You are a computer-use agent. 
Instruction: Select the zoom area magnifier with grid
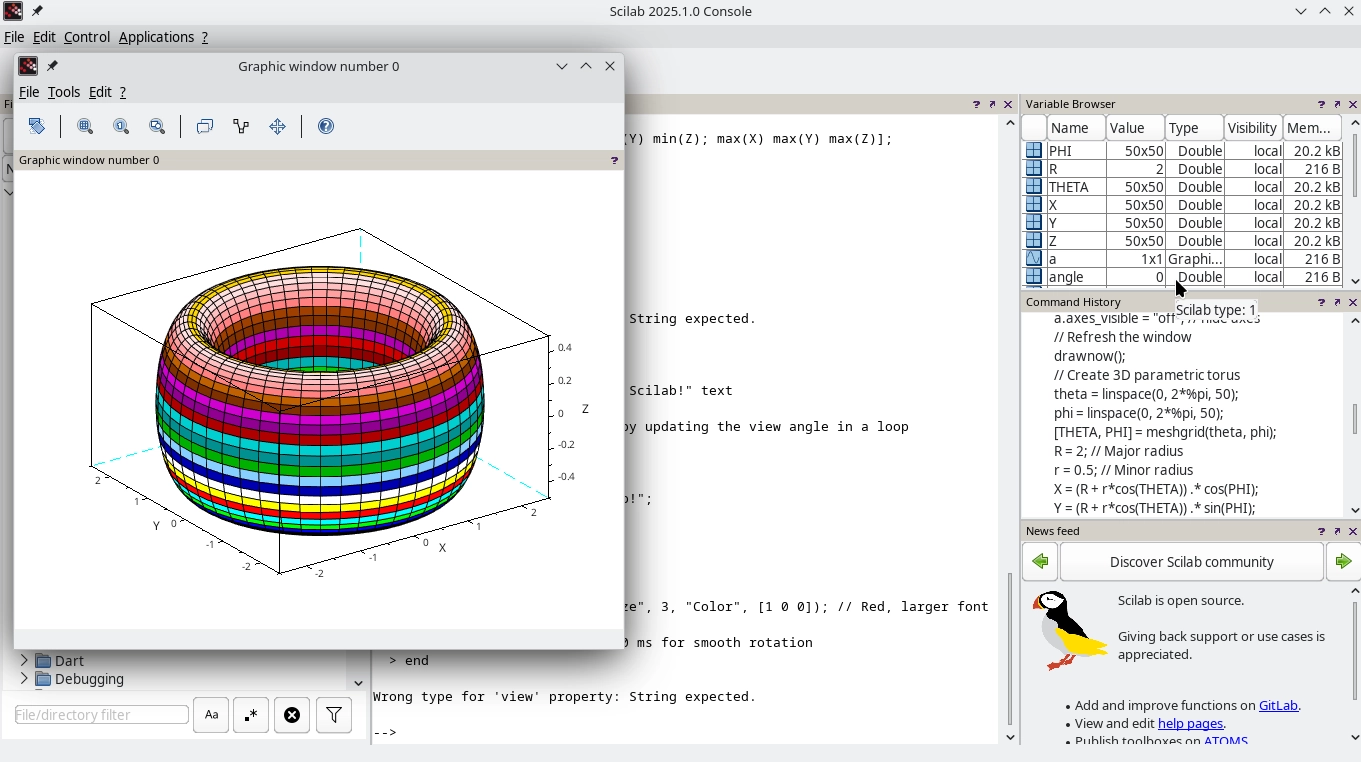pos(85,127)
